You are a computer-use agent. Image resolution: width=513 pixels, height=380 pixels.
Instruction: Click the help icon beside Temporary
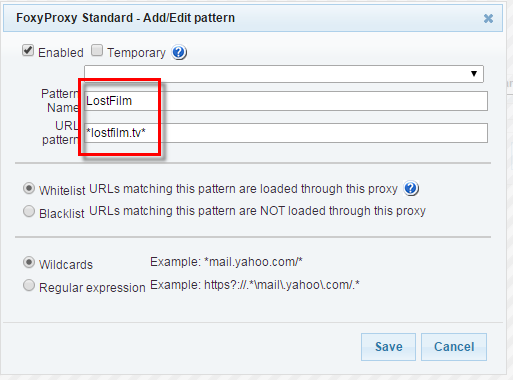tap(179, 52)
